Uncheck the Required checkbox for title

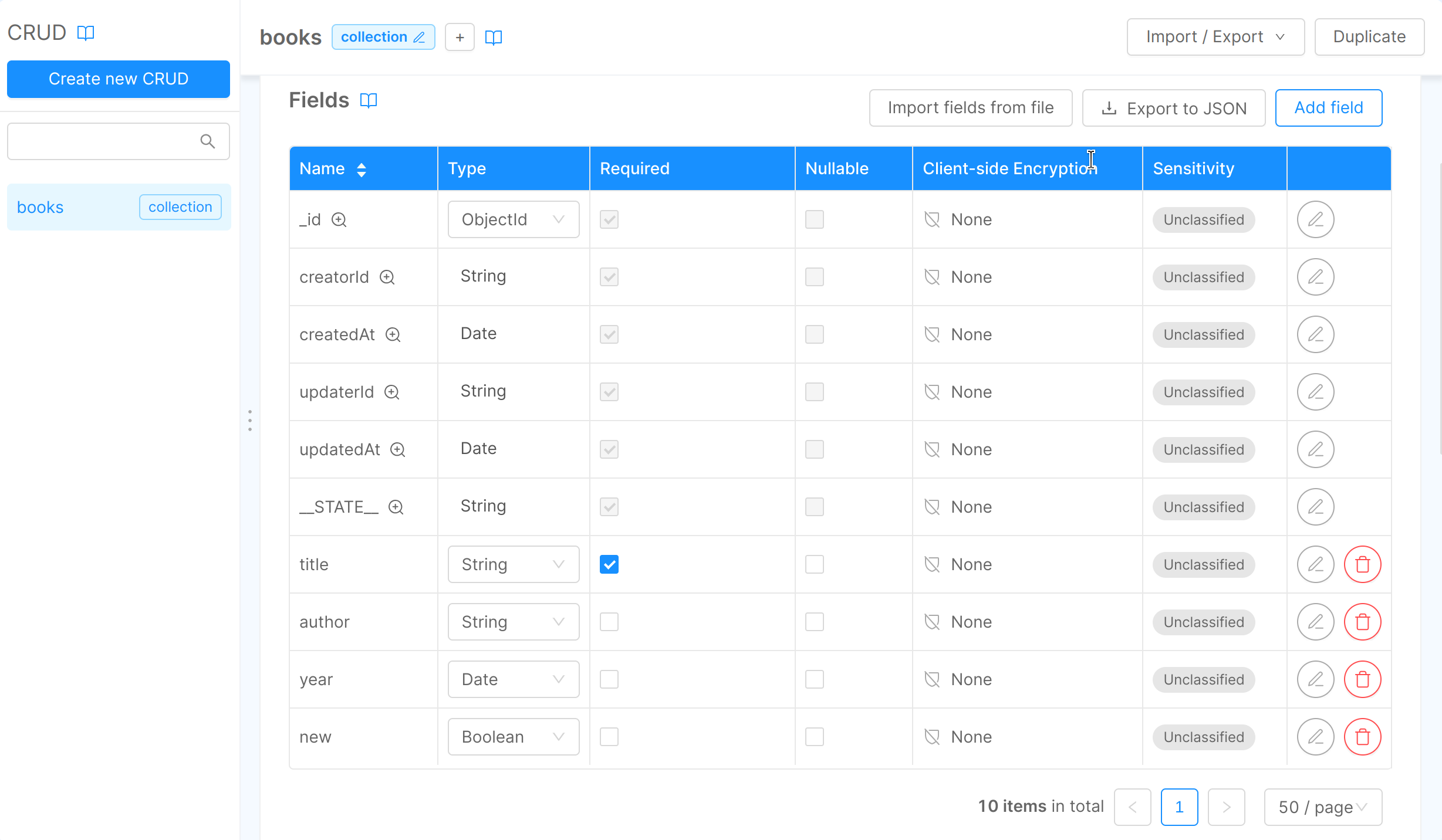coord(609,564)
